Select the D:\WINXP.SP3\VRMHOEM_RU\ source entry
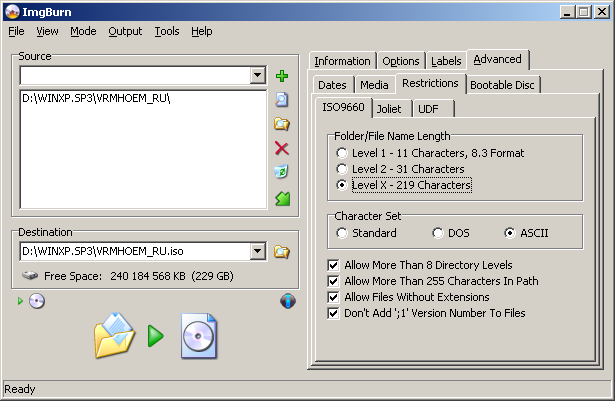The width and height of the screenshot is (615, 401). 96,98
